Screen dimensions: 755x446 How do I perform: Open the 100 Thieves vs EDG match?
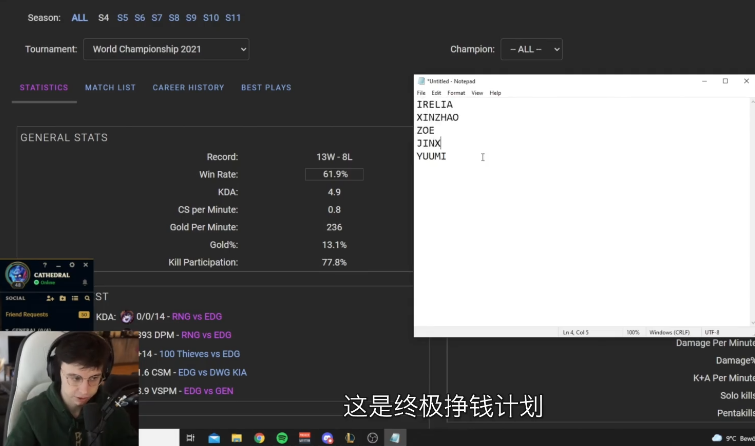199,354
